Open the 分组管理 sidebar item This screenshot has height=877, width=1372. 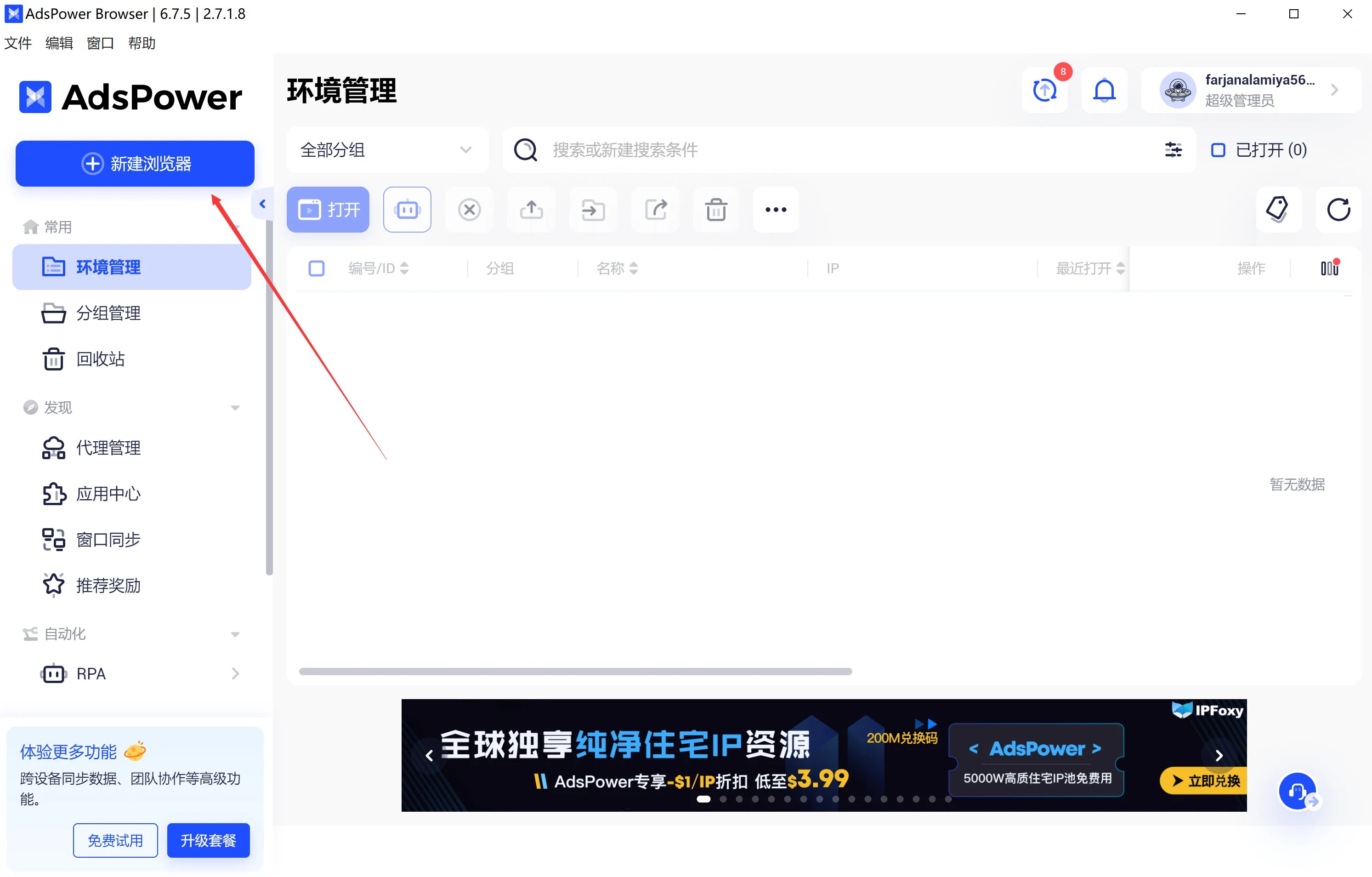pyautogui.click(x=131, y=313)
